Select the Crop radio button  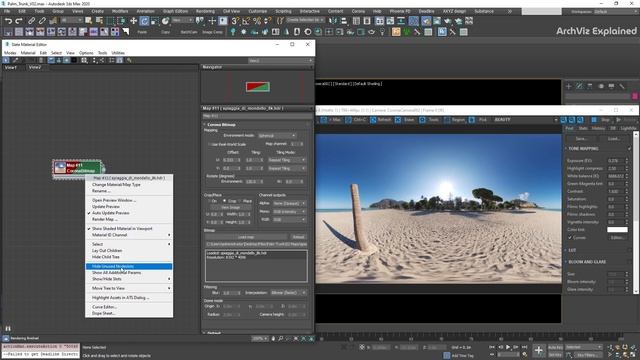[x=224, y=201]
